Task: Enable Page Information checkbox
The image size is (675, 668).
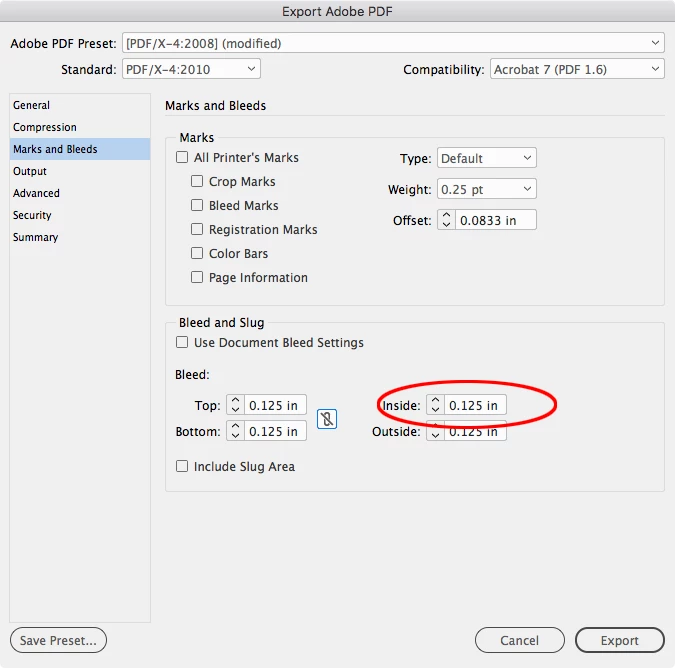Action: (197, 277)
